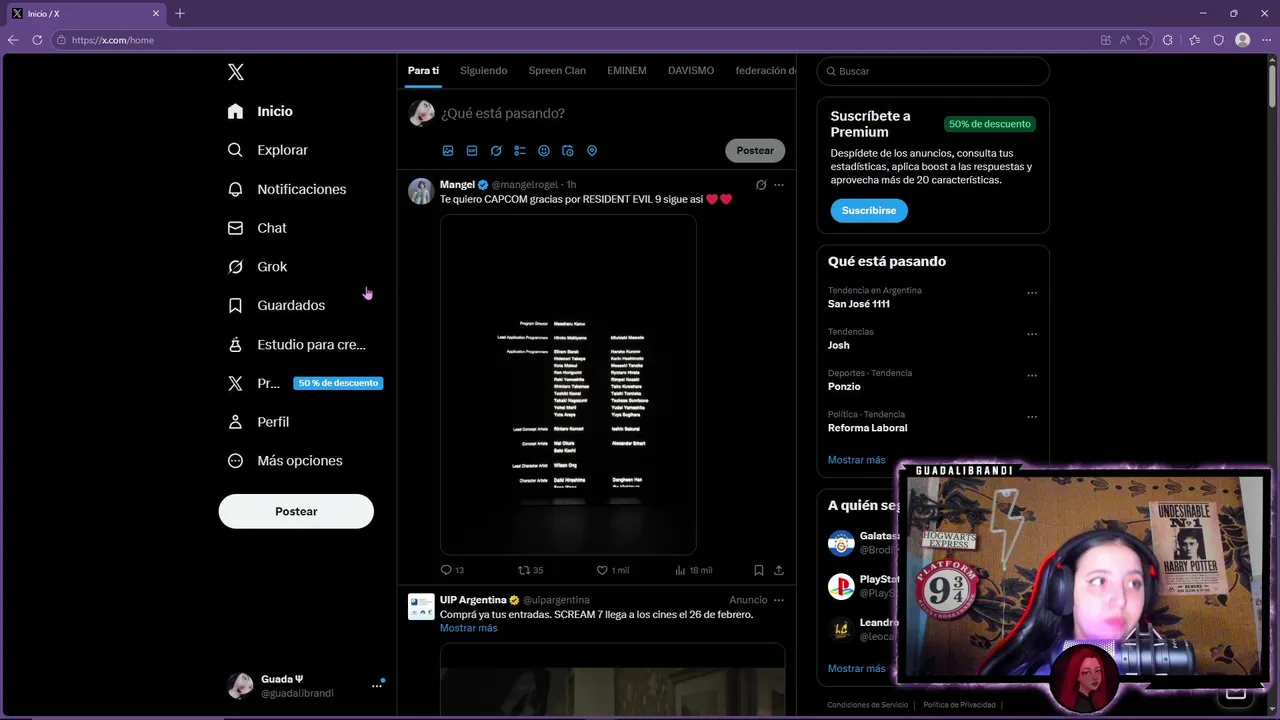1280x720 pixels.
Task: Focus the Buscar search field
Action: [933, 71]
